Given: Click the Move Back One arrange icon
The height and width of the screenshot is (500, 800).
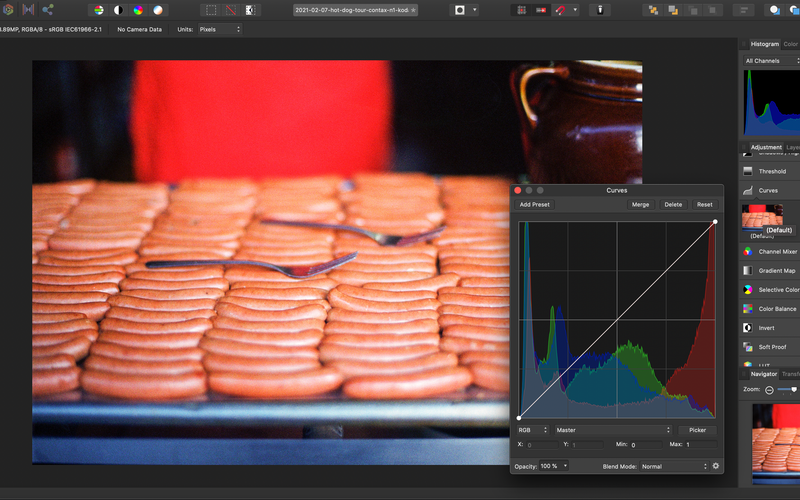Looking at the screenshot, I should point(673,10).
